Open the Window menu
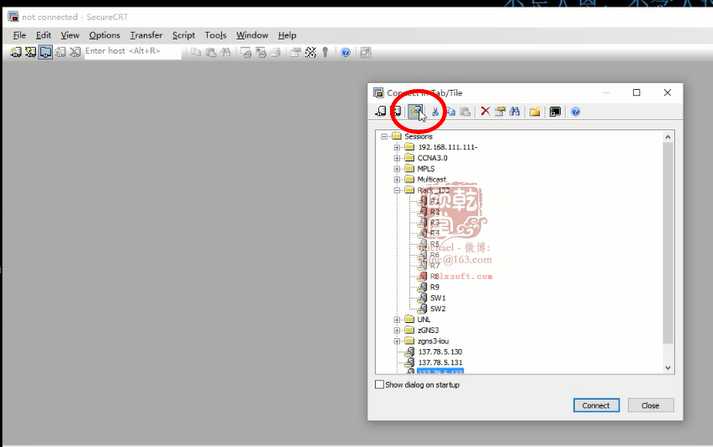This screenshot has width=713, height=447. pos(252,35)
